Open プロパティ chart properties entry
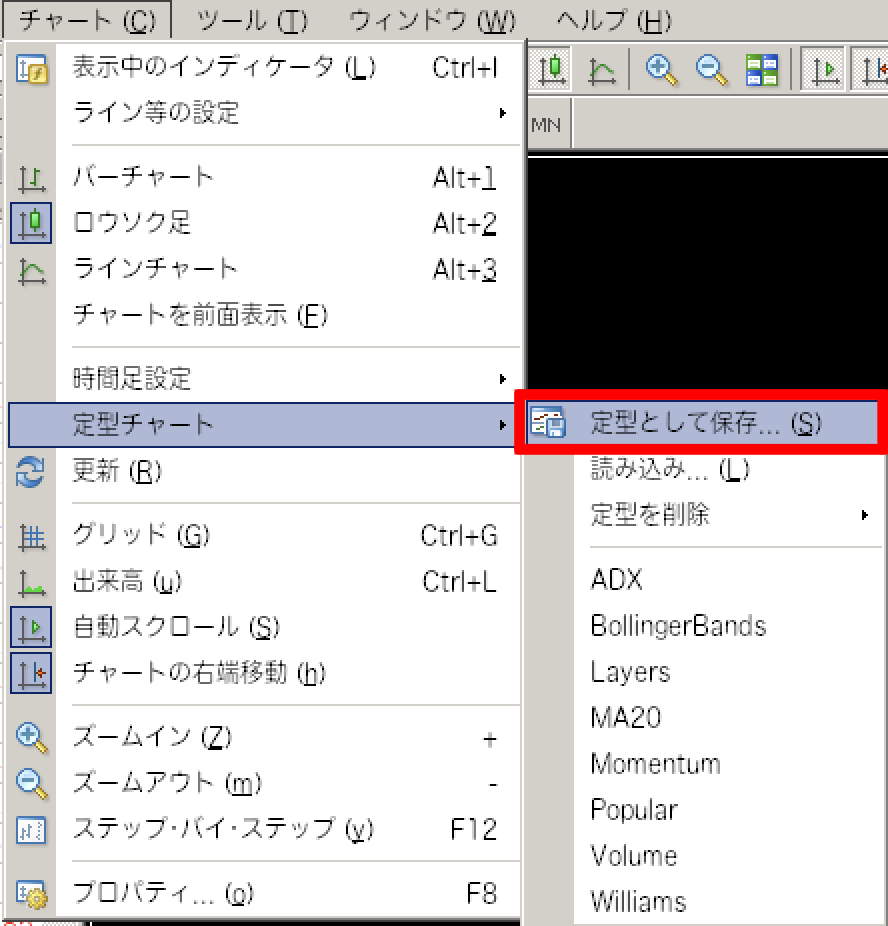 tap(157, 893)
